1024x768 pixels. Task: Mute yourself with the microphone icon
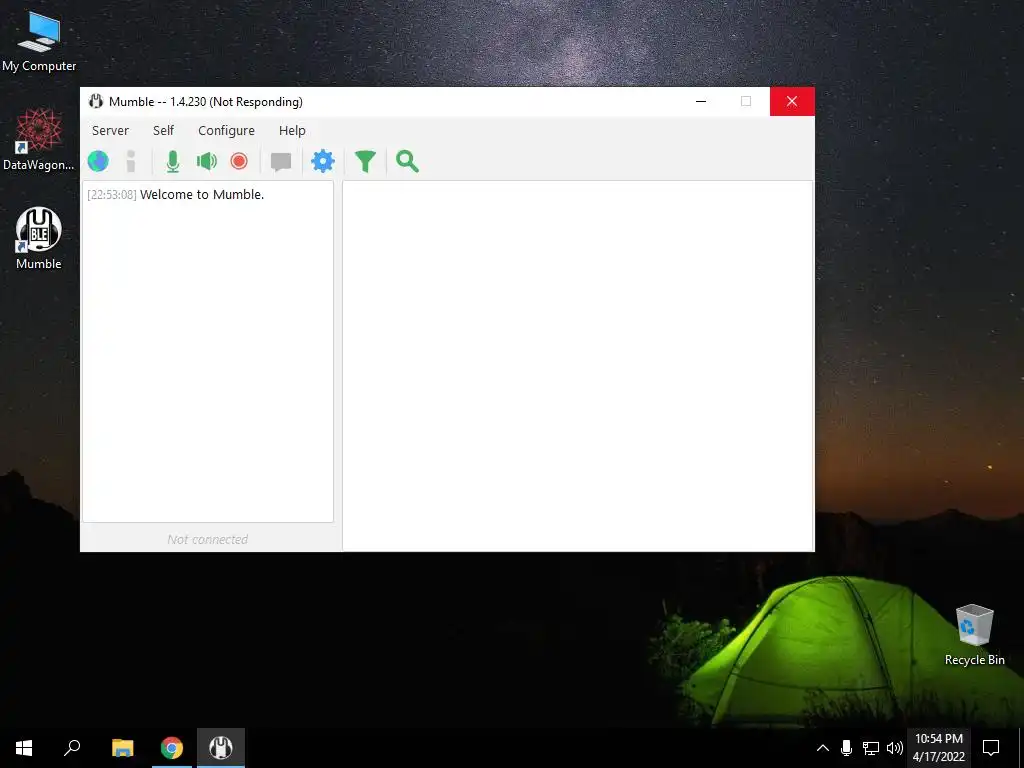tap(172, 161)
